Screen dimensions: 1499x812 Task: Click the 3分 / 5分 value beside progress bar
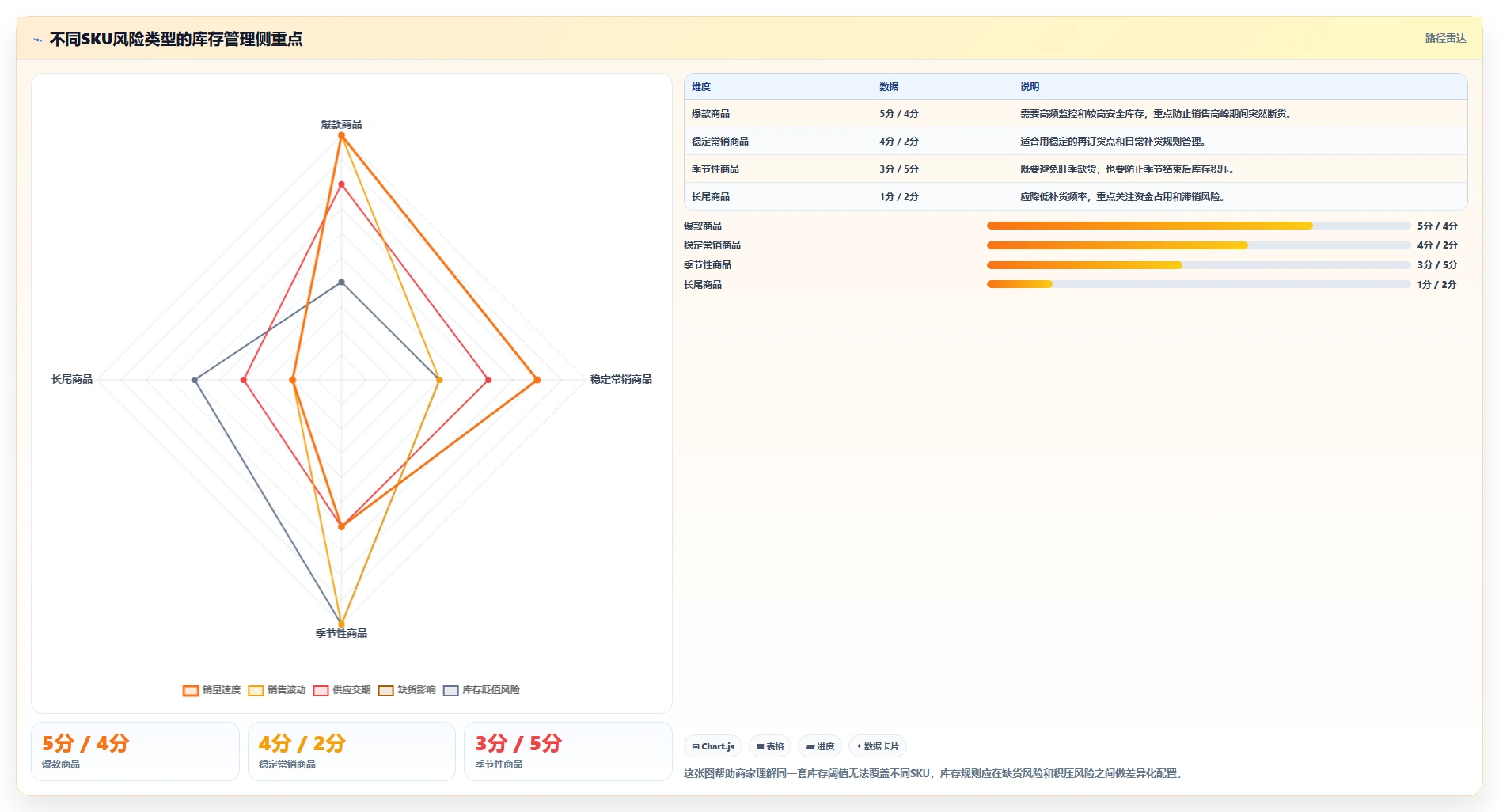point(1437,265)
